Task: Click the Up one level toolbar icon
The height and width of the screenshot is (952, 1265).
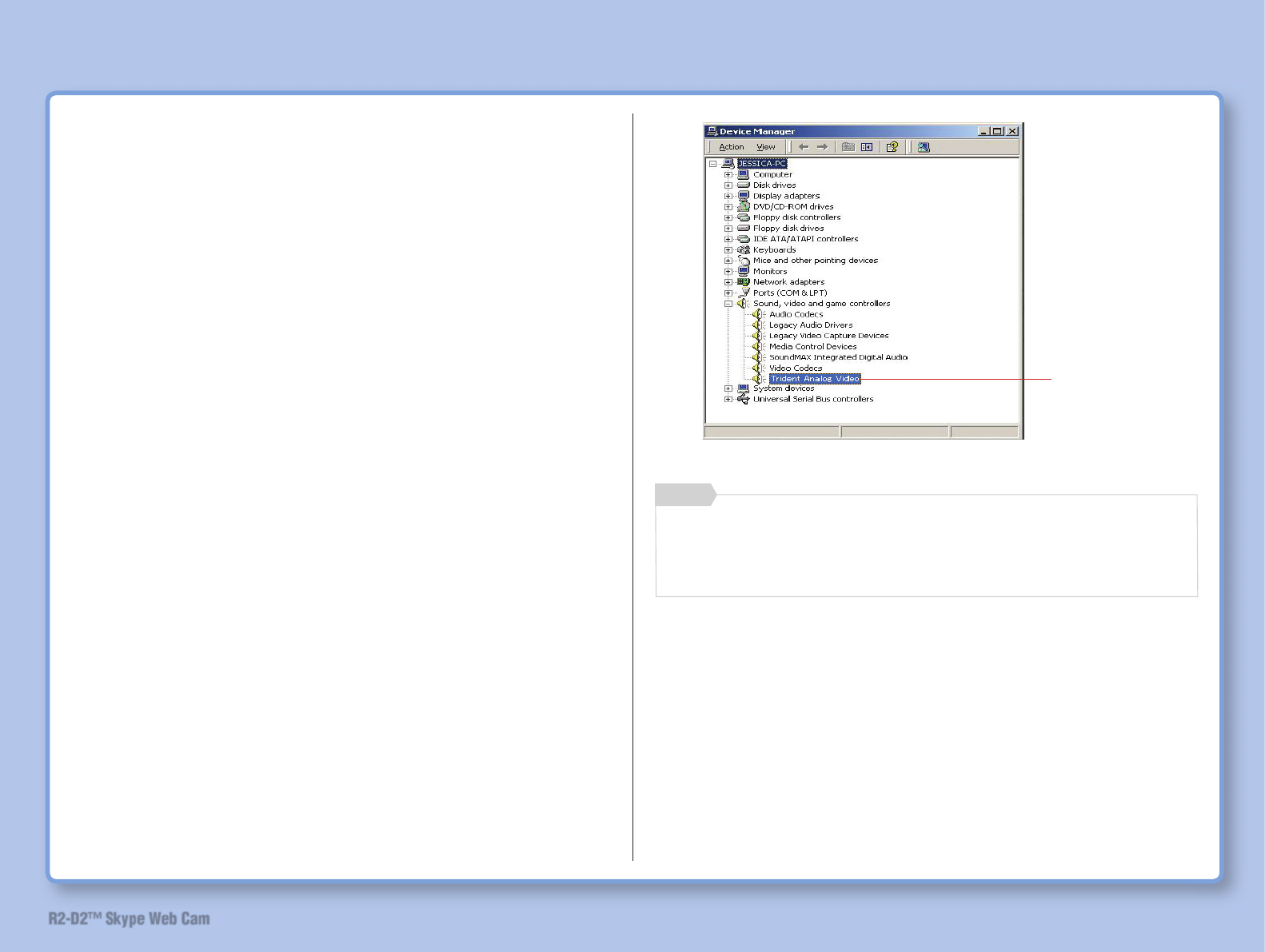Action: (848, 147)
